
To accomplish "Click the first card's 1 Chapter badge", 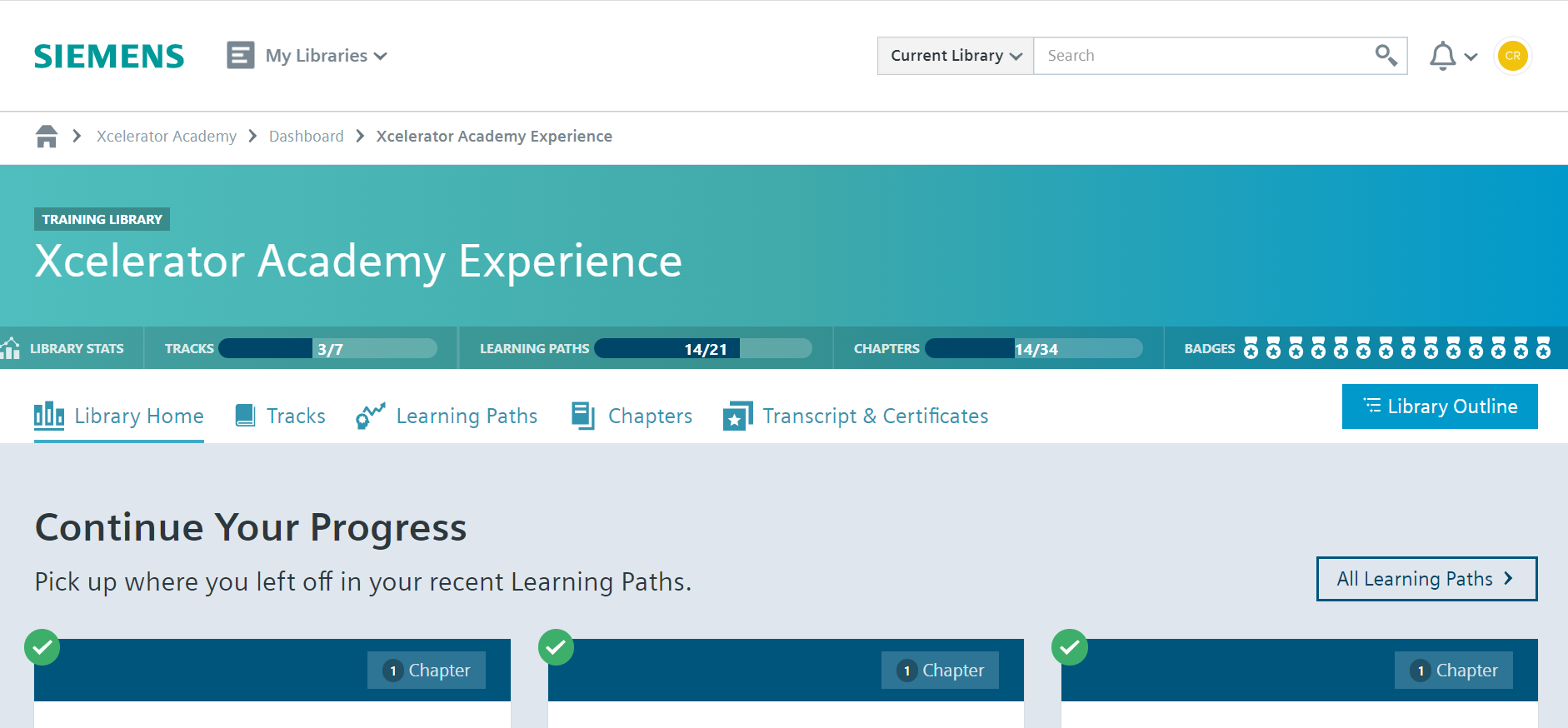I will [x=427, y=671].
